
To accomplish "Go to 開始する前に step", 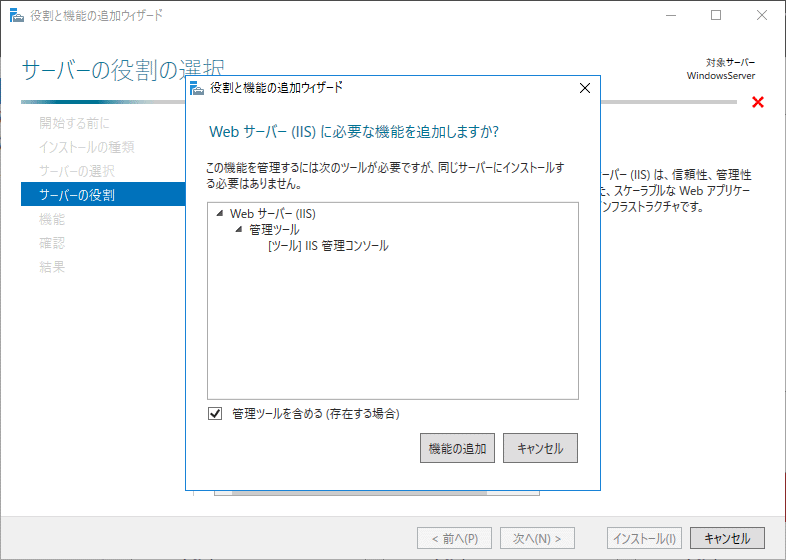I will [75, 123].
